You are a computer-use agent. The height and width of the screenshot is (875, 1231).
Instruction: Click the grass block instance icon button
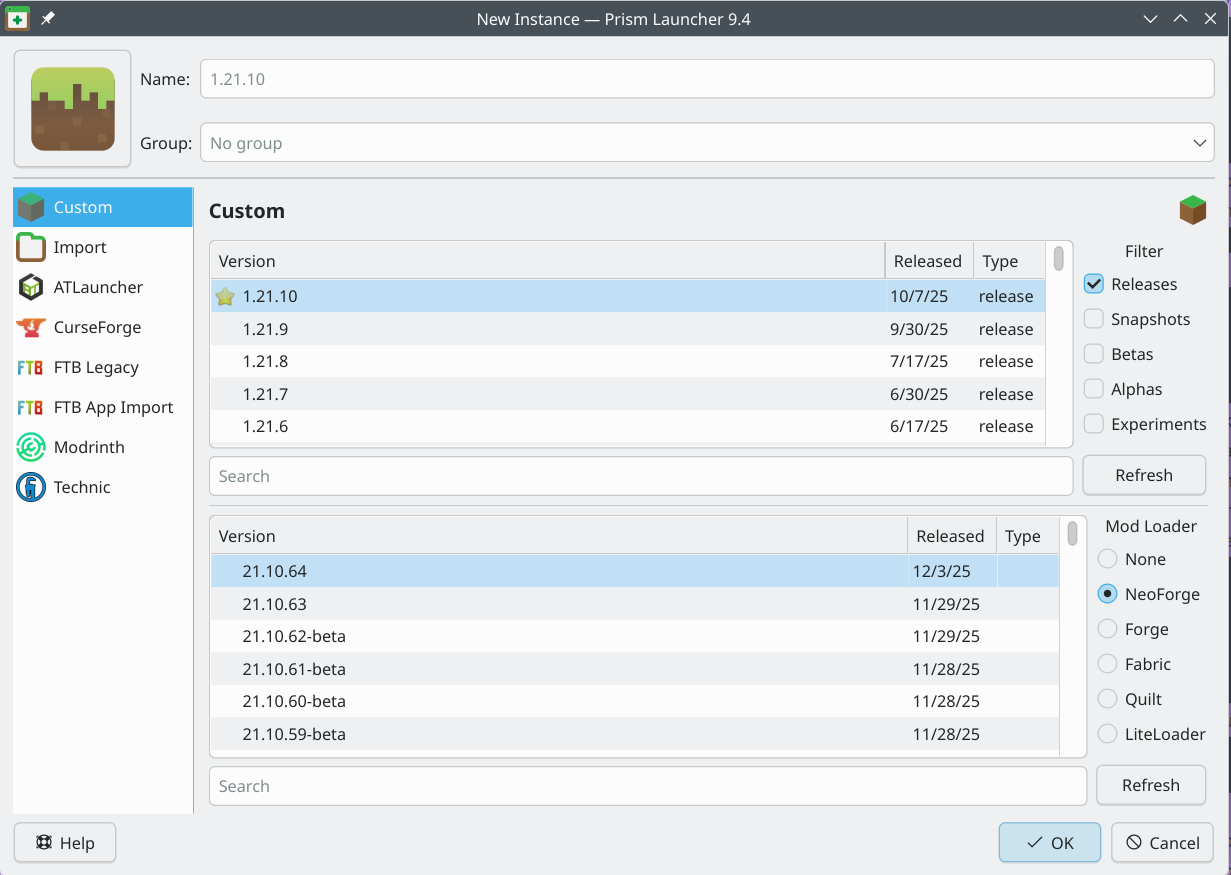[72, 108]
